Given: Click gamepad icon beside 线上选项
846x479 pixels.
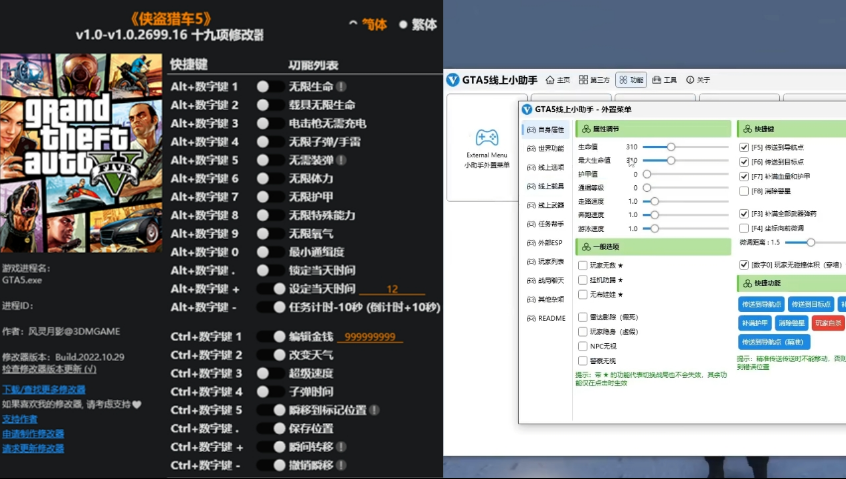Looking at the screenshot, I should [x=531, y=167].
